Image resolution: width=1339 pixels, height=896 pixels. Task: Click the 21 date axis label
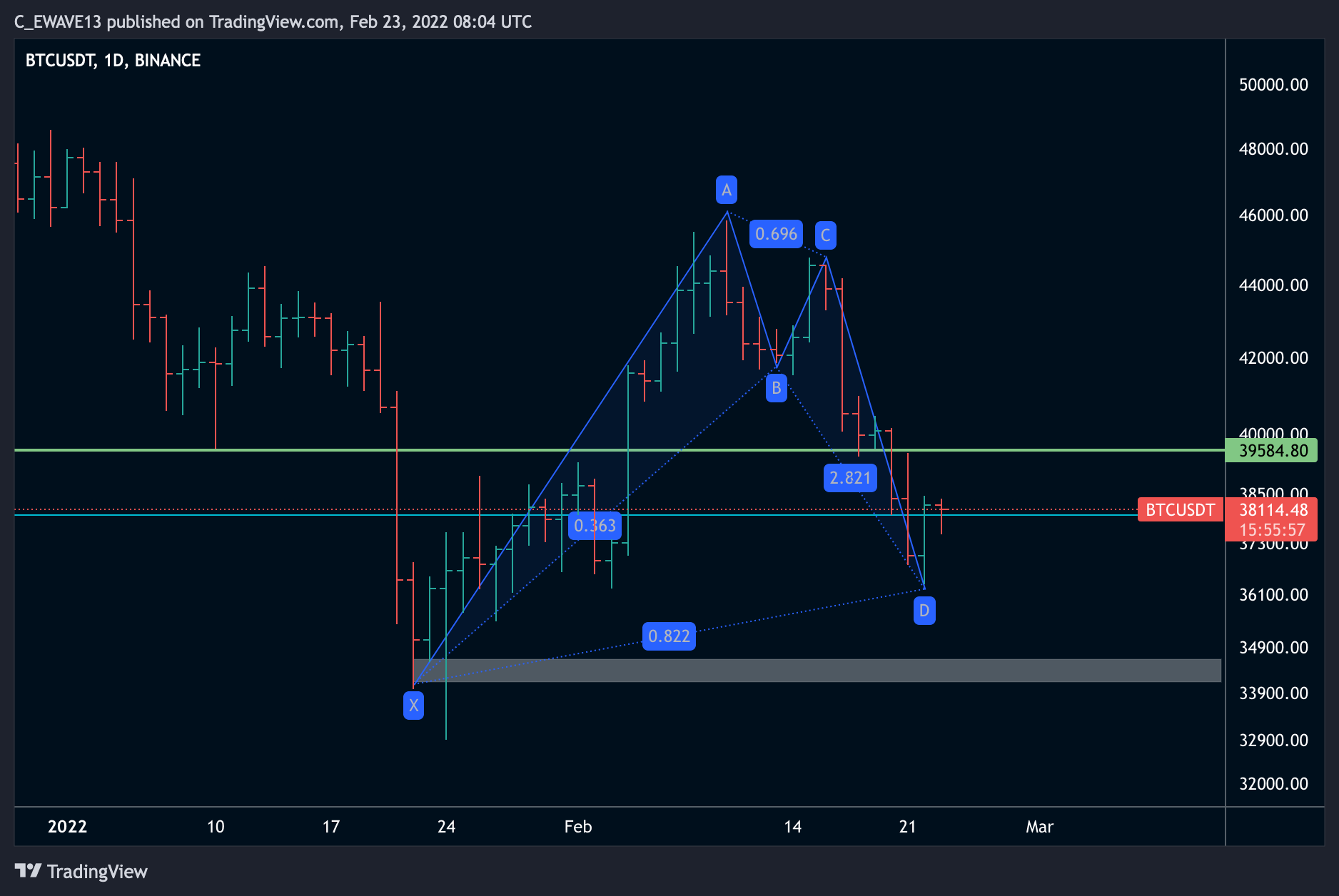pos(907,827)
